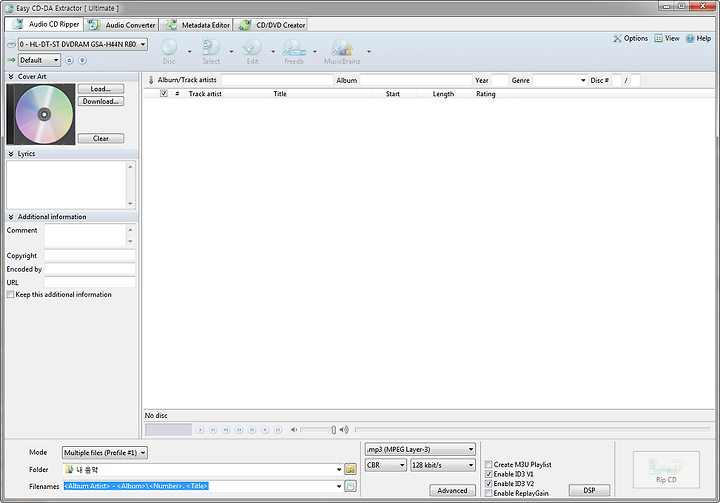The image size is (720, 503).
Task: Toggle the select-all tracks checkbox in header
Action: [x=163, y=93]
